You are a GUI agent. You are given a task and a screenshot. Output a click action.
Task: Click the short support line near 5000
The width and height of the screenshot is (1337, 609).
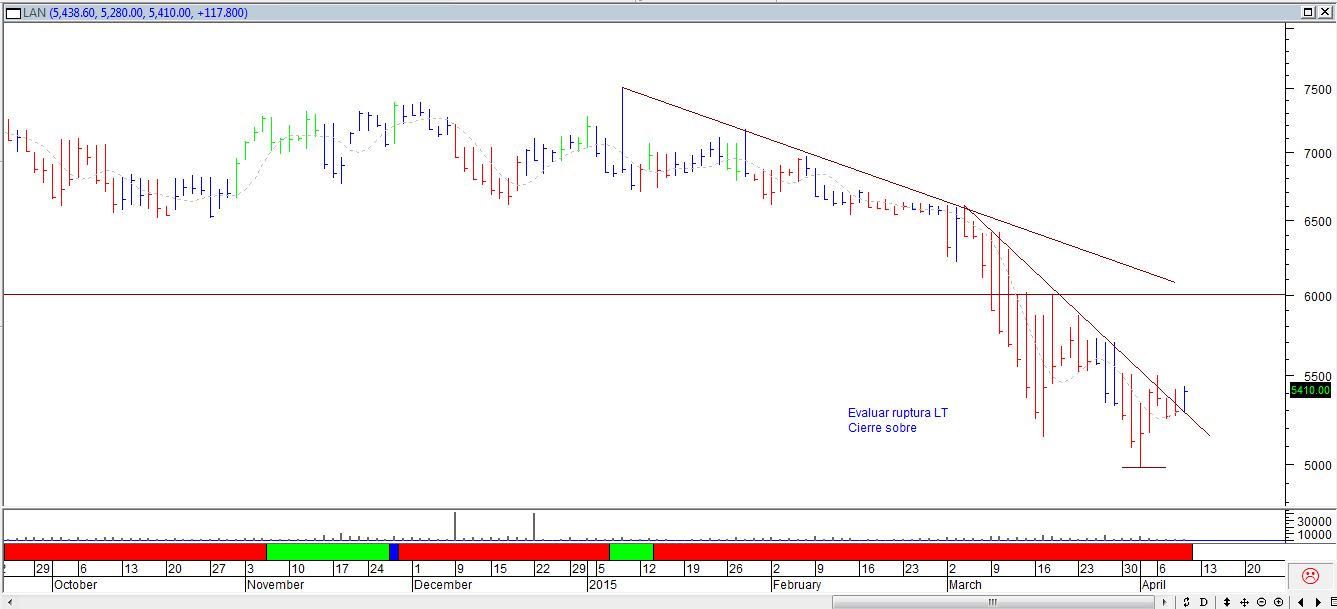(1143, 467)
